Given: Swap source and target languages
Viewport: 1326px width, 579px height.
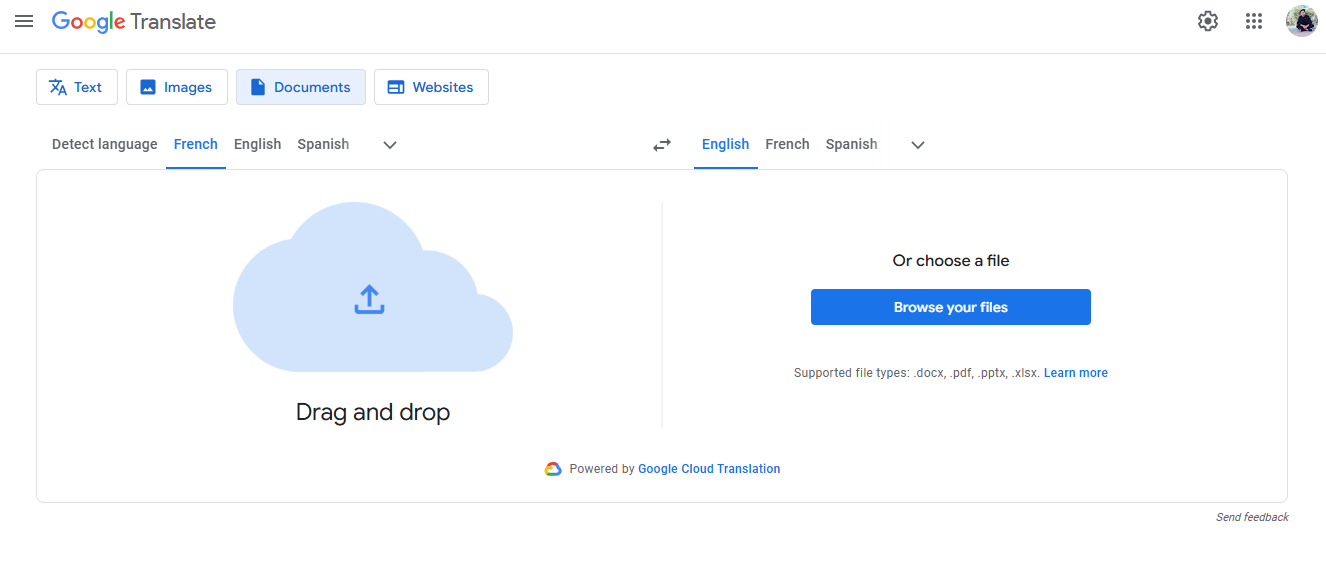Looking at the screenshot, I should click(x=662, y=144).
